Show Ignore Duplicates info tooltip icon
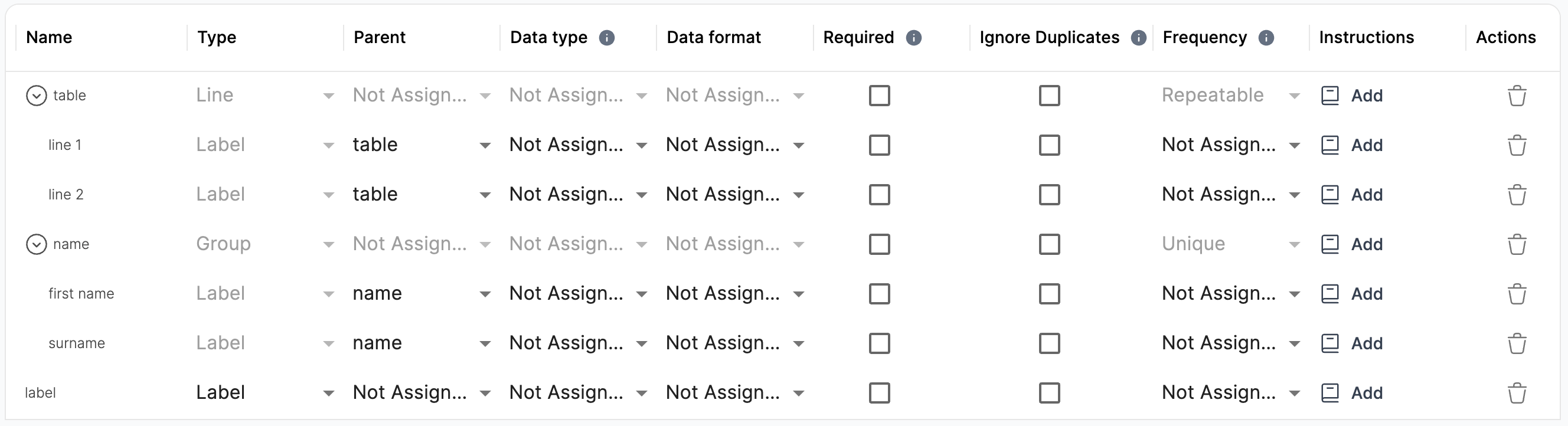This screenshot has height=426, width=1568. (1138, 38)
